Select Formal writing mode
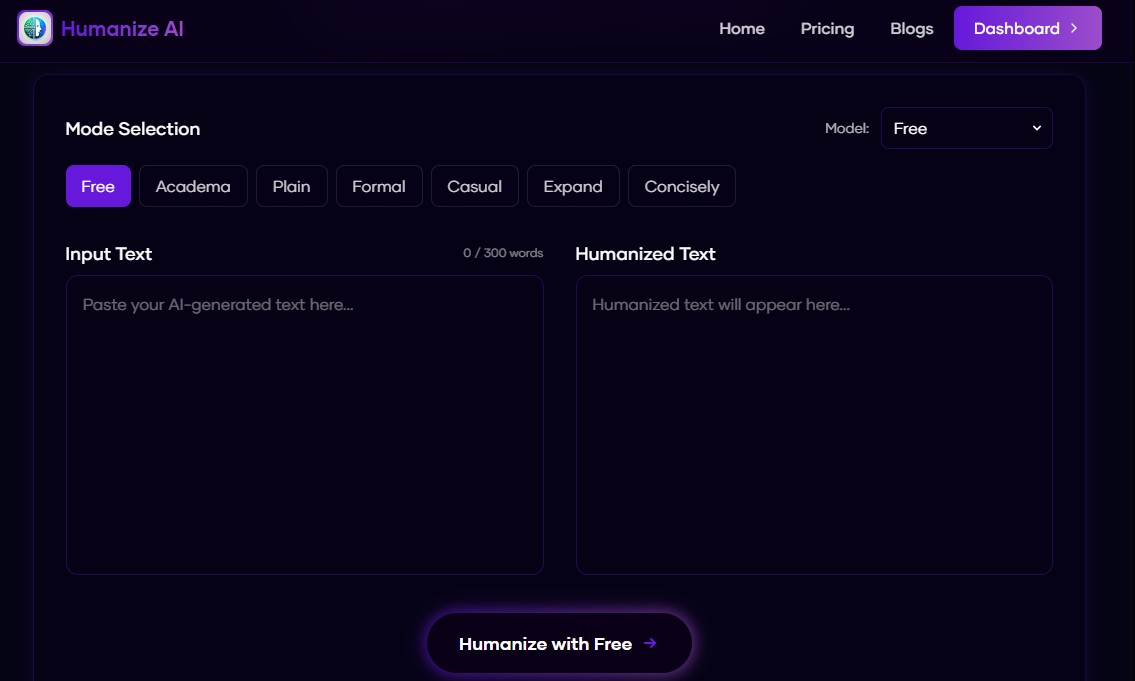The image size is (1135, 681). tap(379, 186)
